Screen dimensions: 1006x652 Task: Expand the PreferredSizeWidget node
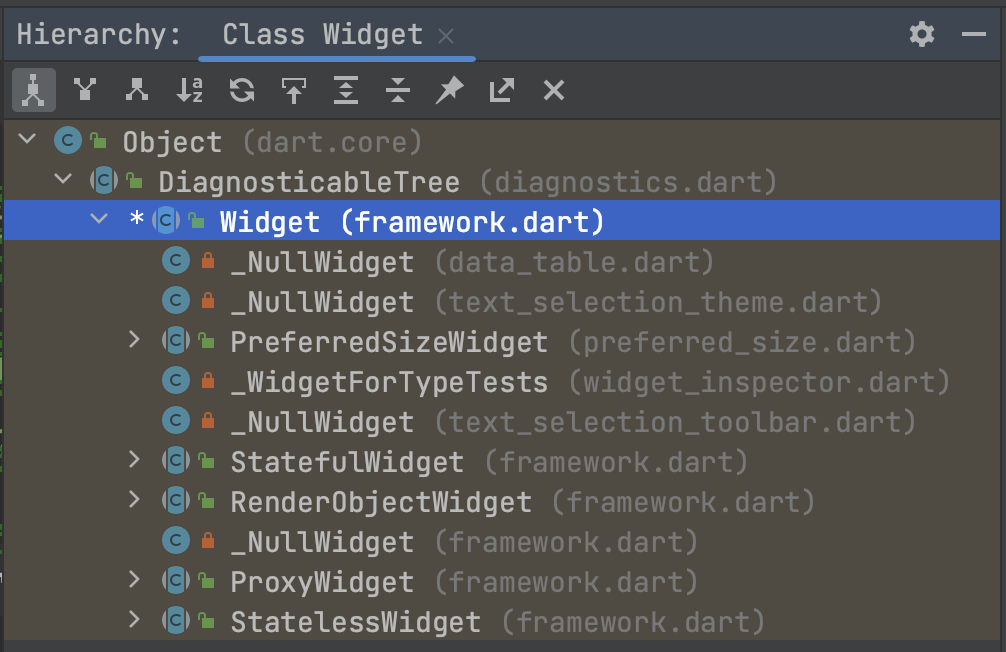click(x=133, y=339)
